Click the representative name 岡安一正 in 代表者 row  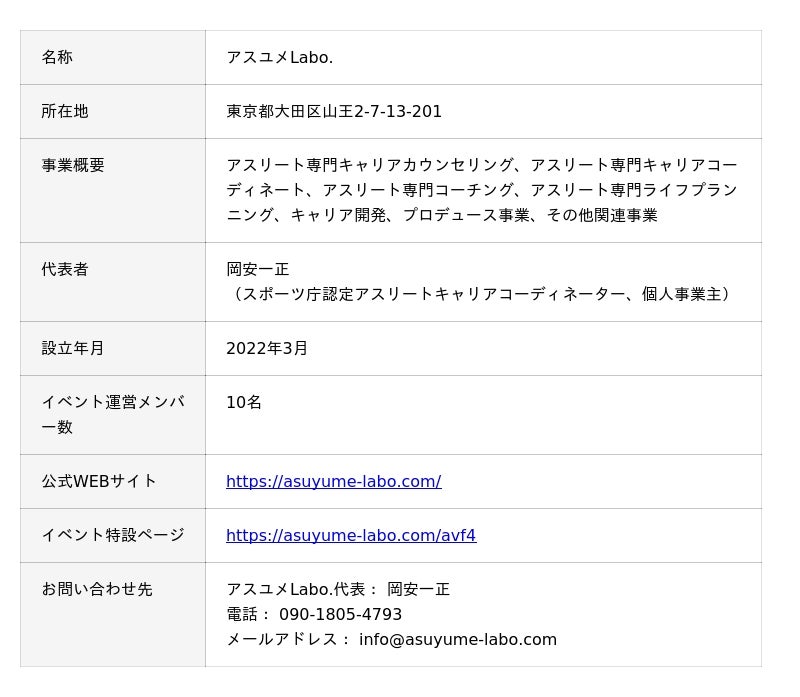257,269
